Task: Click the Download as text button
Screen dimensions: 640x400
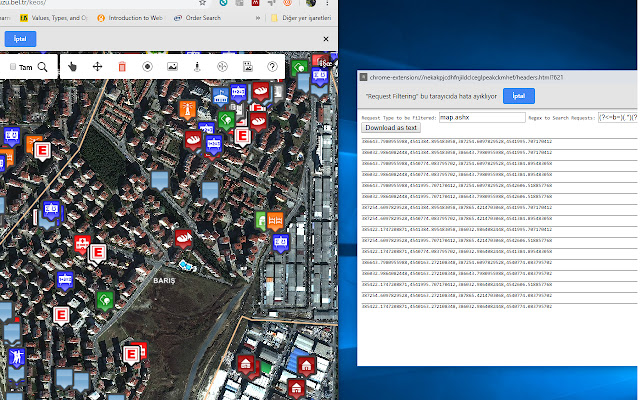Action: (x=392, y=128)
